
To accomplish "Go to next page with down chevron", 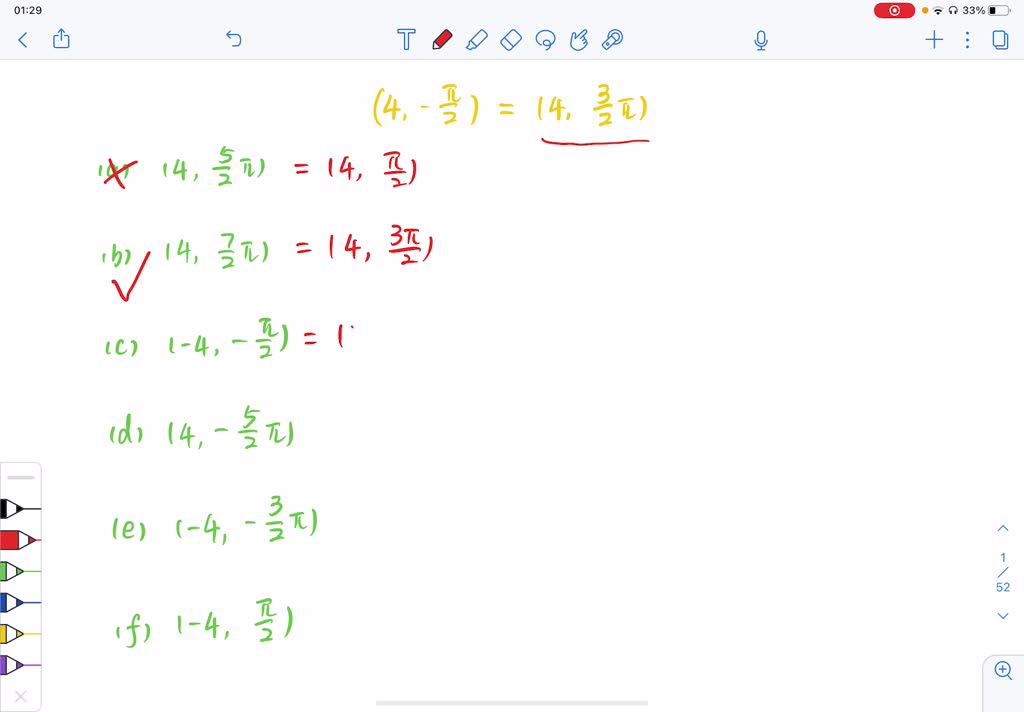I will tap(1002, 616).
